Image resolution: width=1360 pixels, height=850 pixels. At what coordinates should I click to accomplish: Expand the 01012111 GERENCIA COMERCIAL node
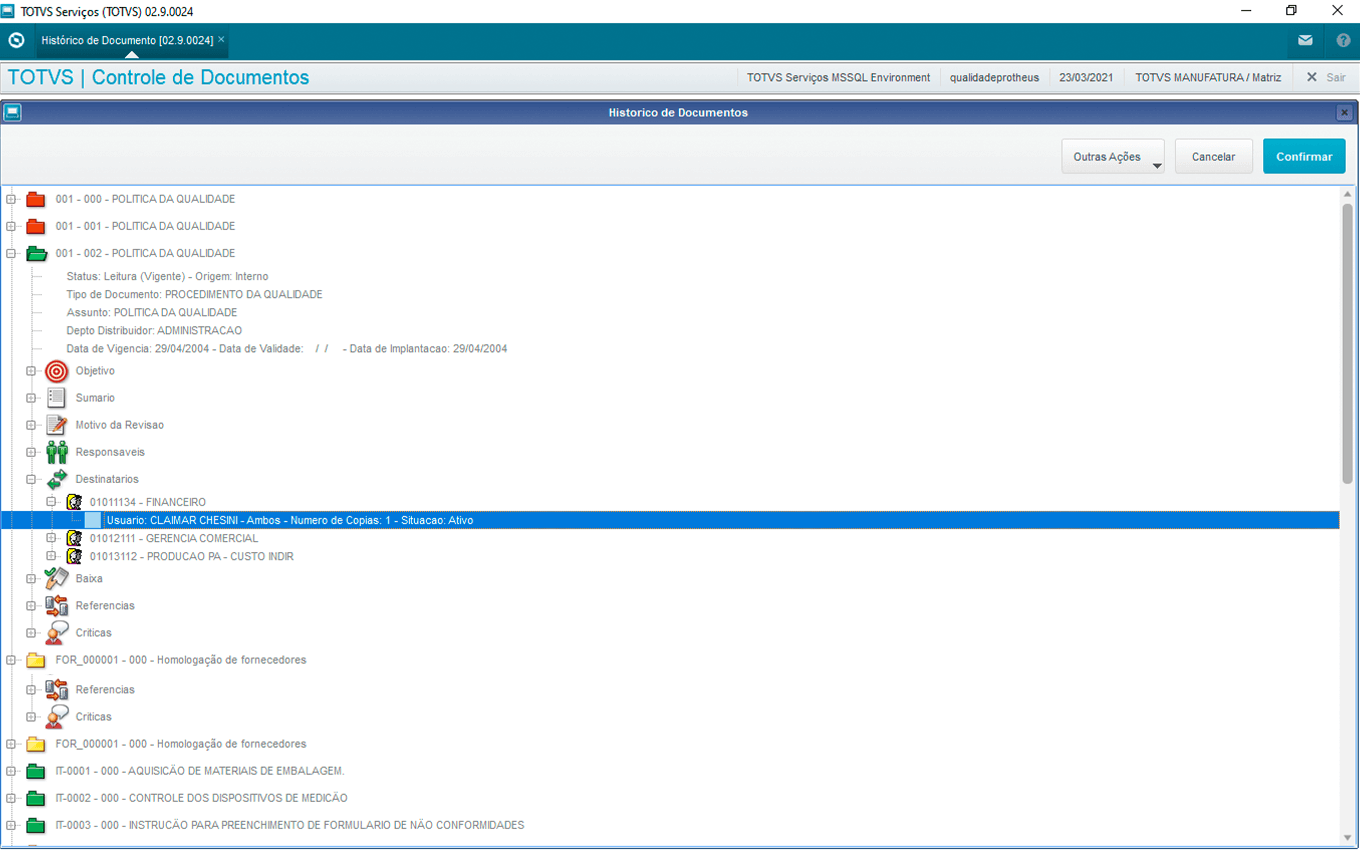pyautogui.click(x=52, y=538)
